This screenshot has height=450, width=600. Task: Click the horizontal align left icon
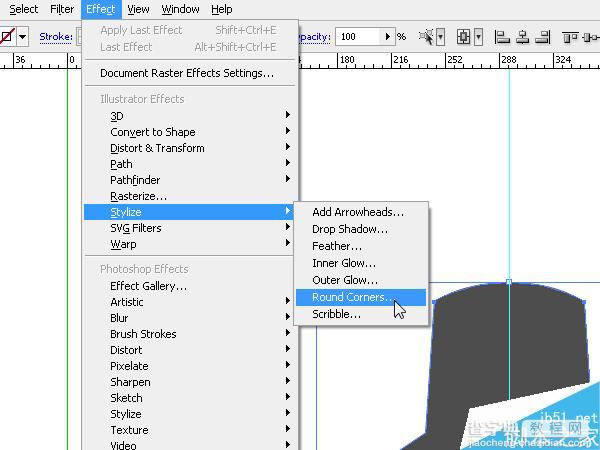[502, 37]
